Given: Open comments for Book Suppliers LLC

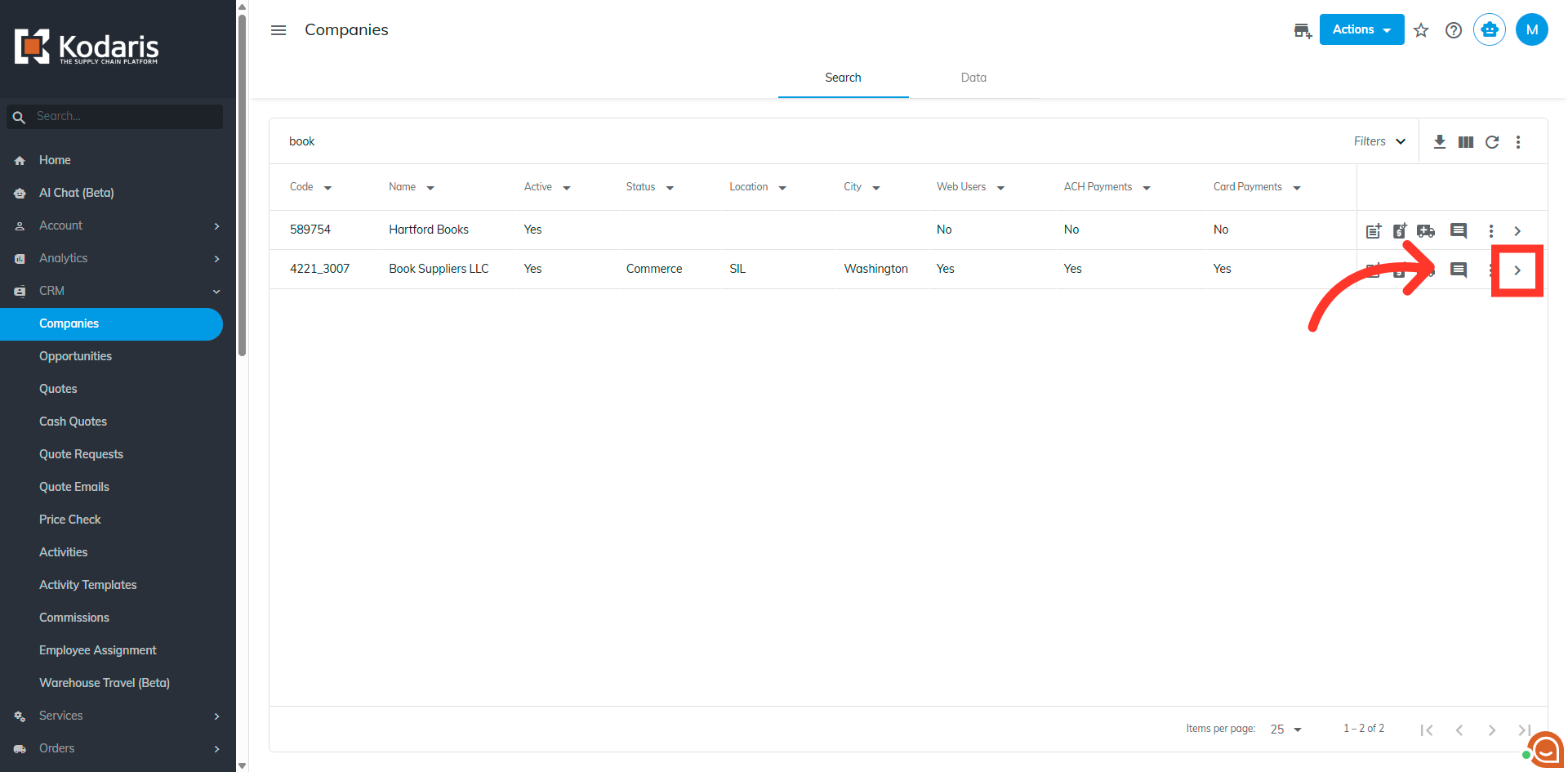Looking at the screenshot, I should pyautogui.click(x=1459, y=270).
